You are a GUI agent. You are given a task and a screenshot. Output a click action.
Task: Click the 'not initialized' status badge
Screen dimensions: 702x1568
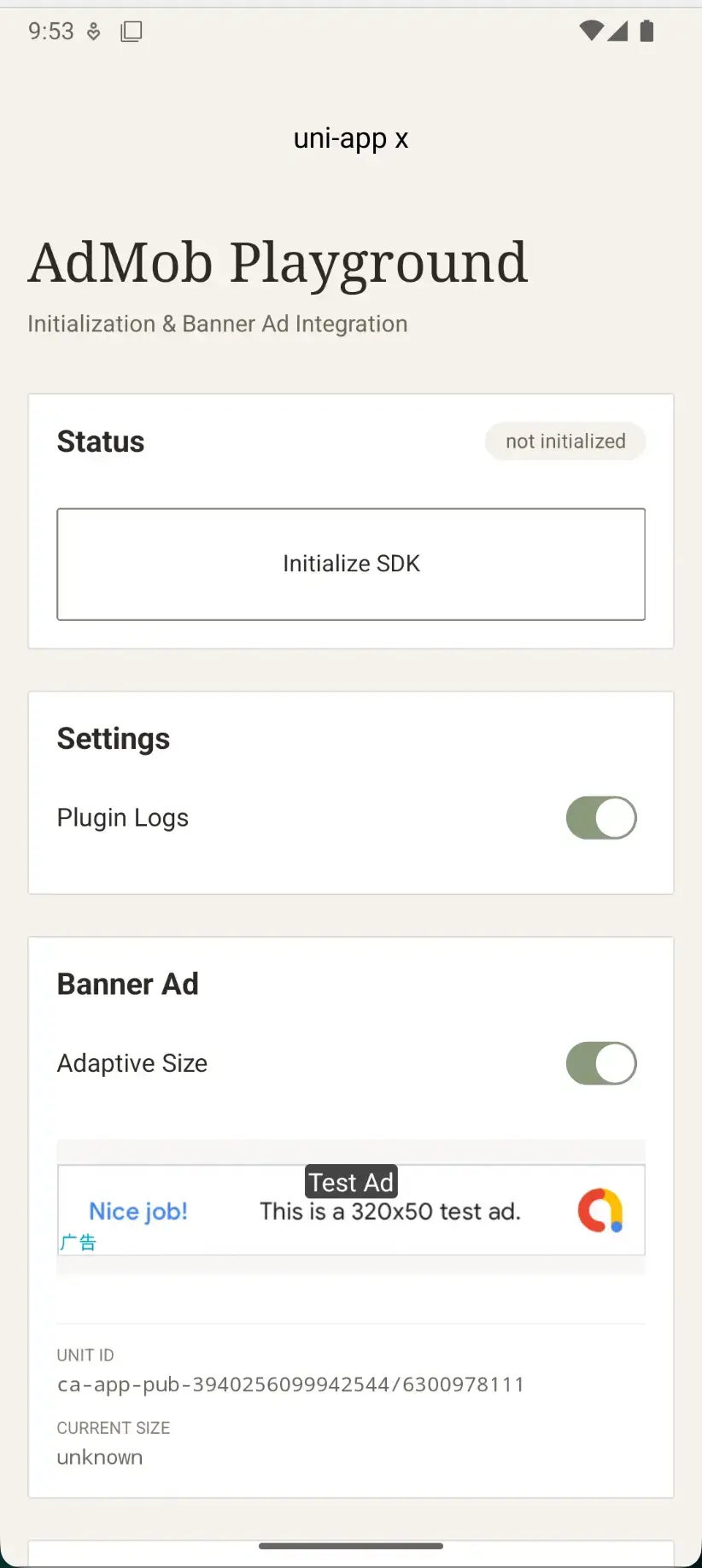tap(565, 442)
